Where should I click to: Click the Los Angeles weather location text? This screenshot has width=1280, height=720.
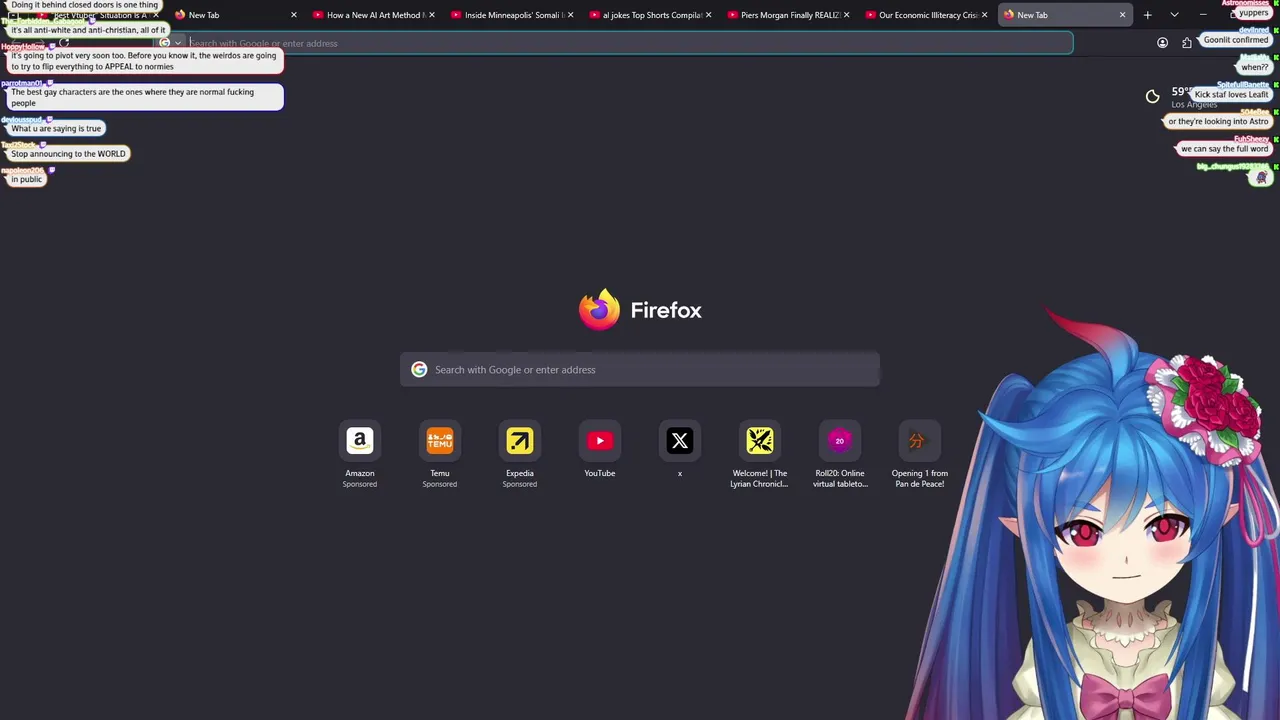[x=1194, y=105]
